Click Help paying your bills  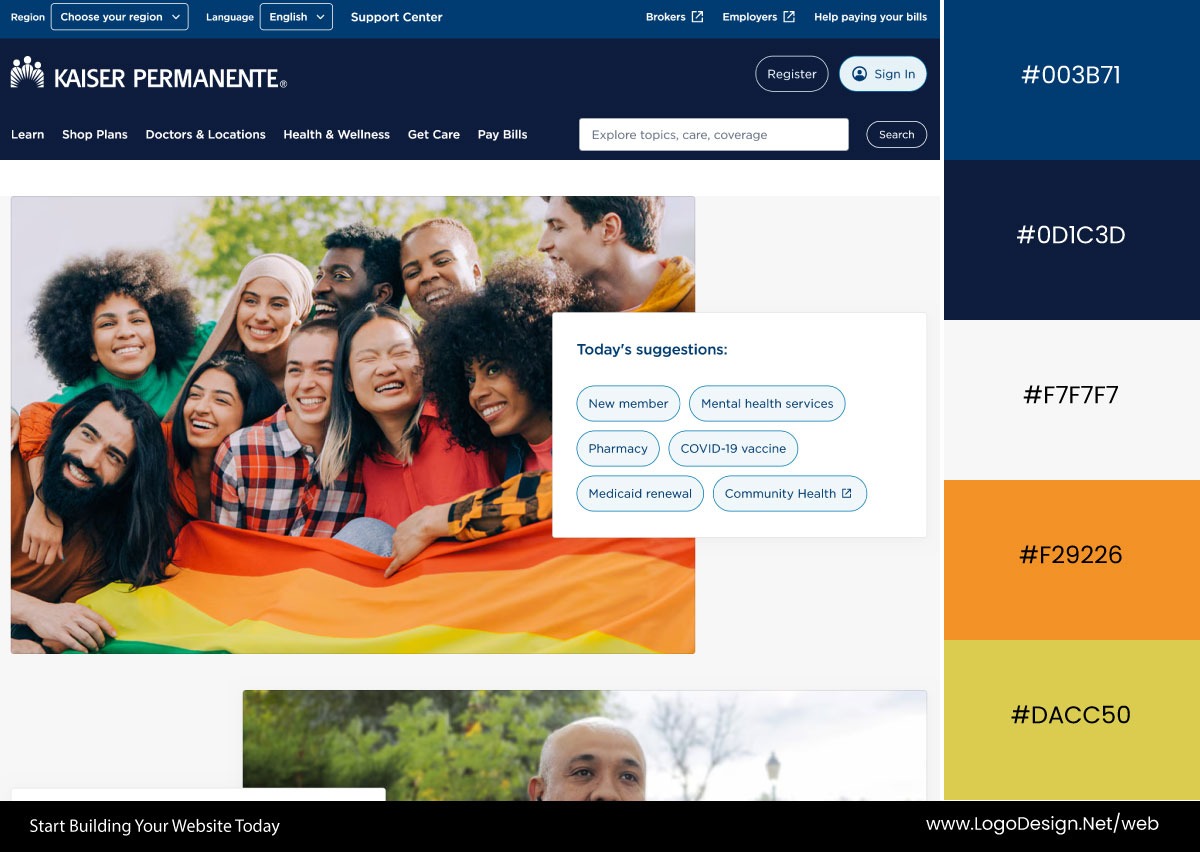[870, 17]
